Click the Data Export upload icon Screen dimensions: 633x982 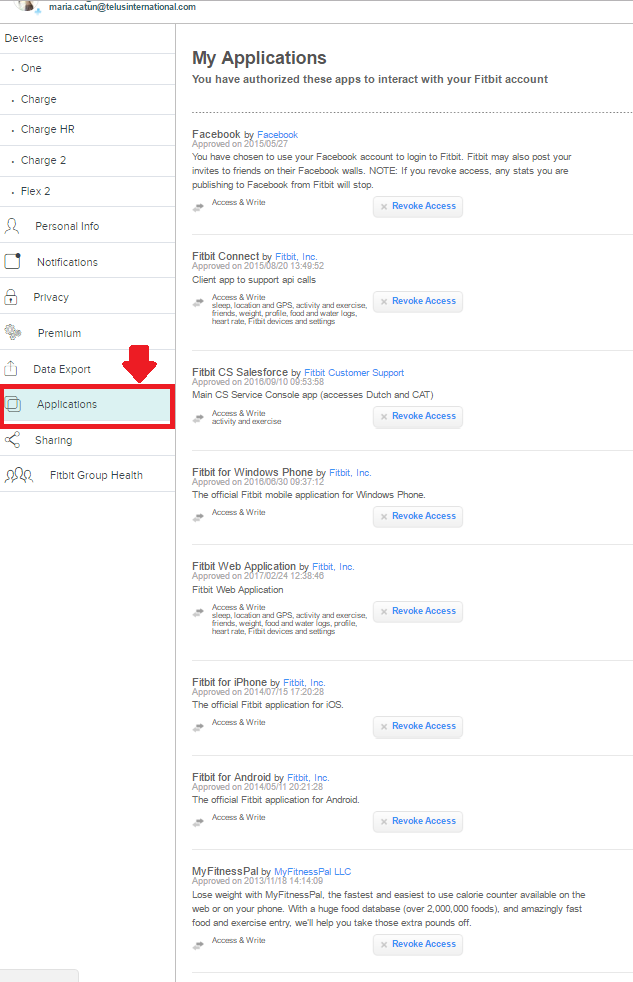pyautogui.click(x=11, y=368)
